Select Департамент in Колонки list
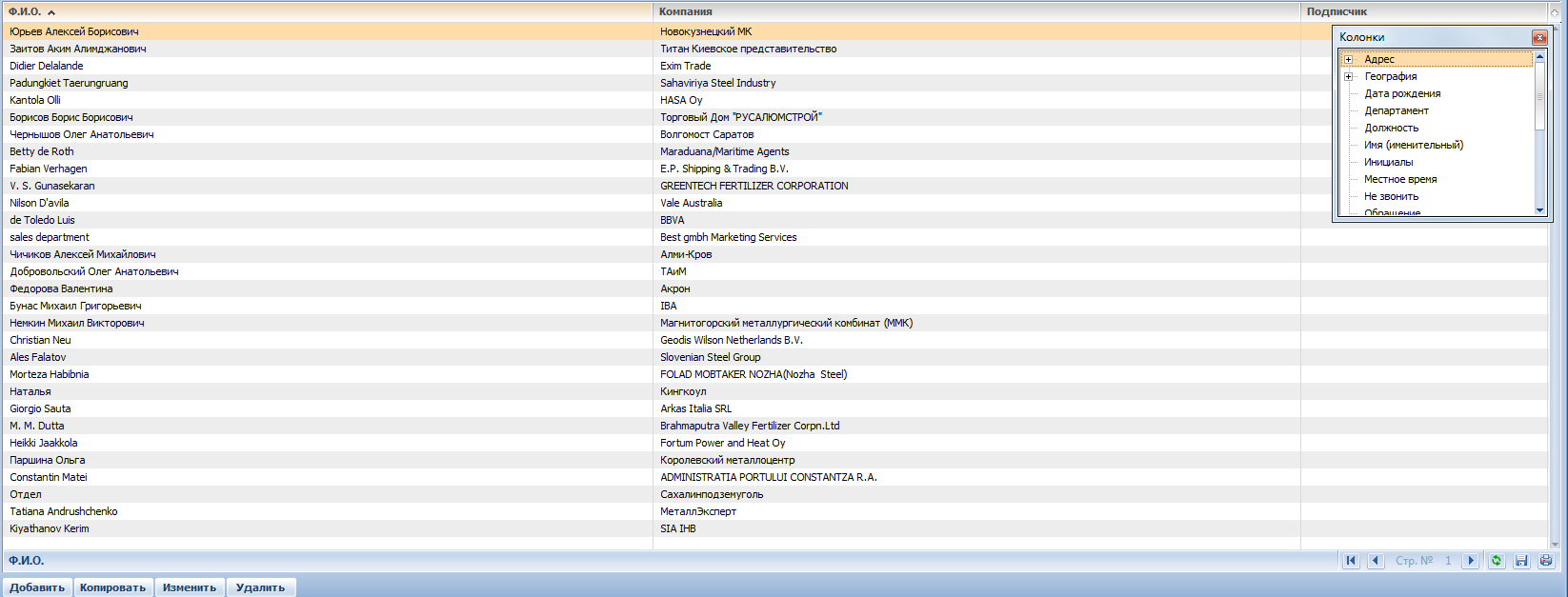Screen dimensions: 1568x597 click(x=1397, y=110)
